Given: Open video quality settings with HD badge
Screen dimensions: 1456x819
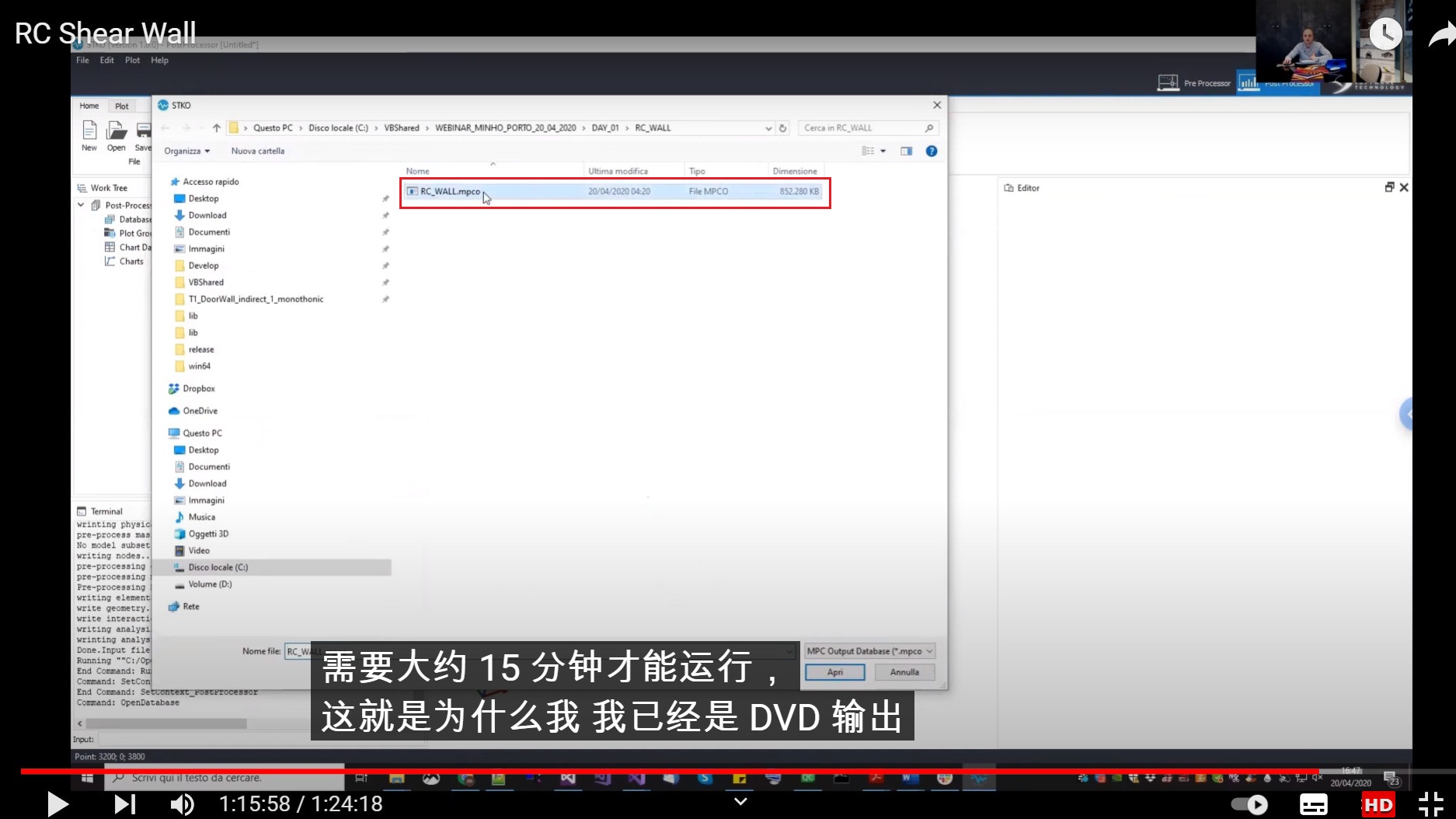Looking at the screenshot, I should [x=1378, y=805].
